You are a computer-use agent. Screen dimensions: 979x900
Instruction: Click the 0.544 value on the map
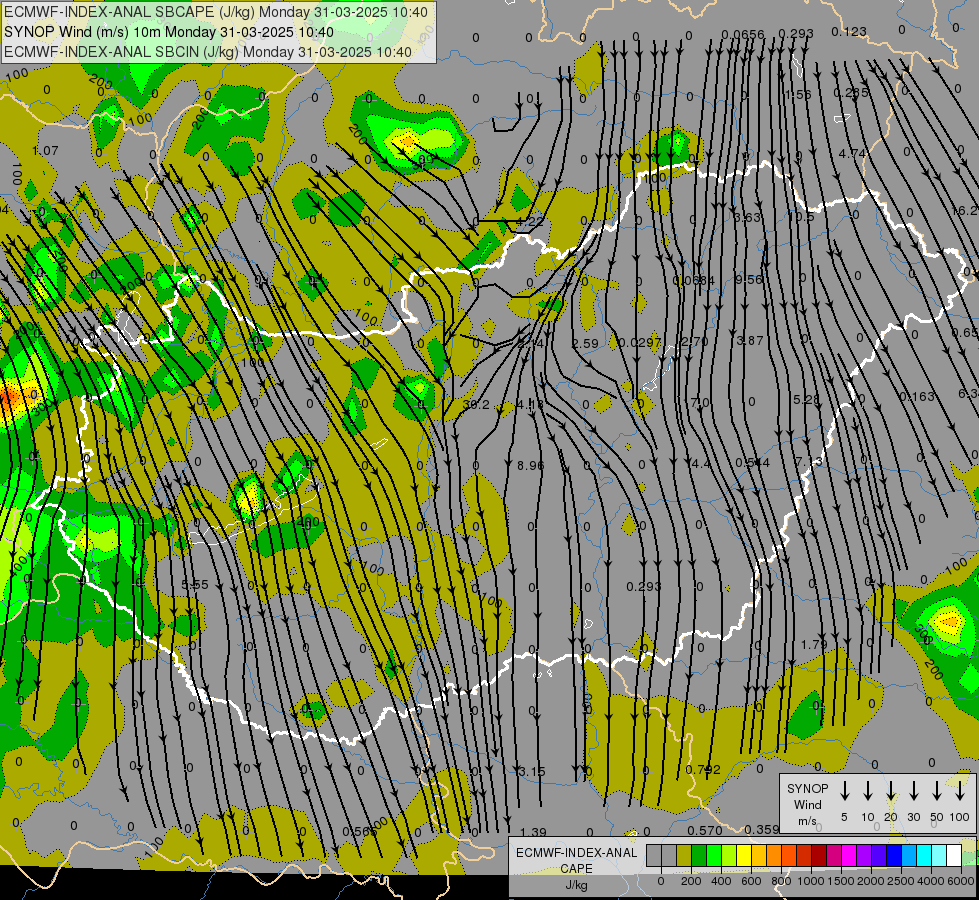[x=752, y=463]
